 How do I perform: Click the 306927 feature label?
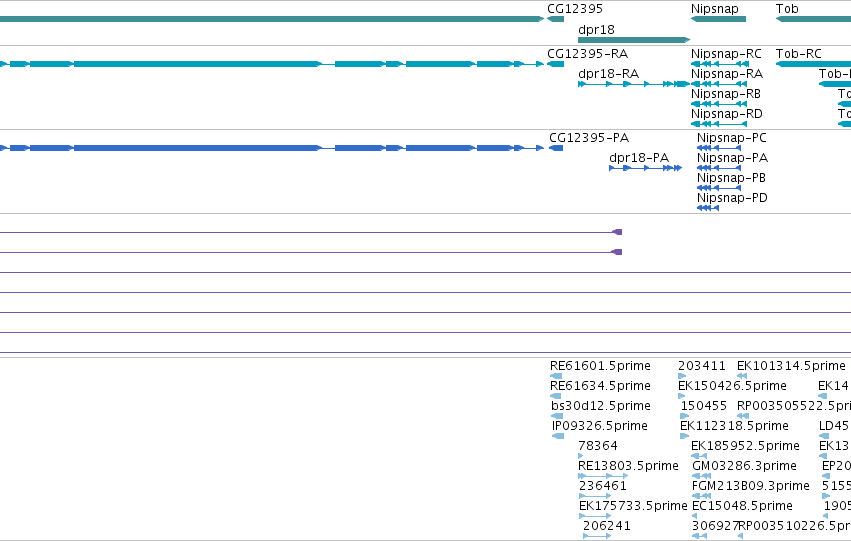pyautogui.click(x=715, y=526)
